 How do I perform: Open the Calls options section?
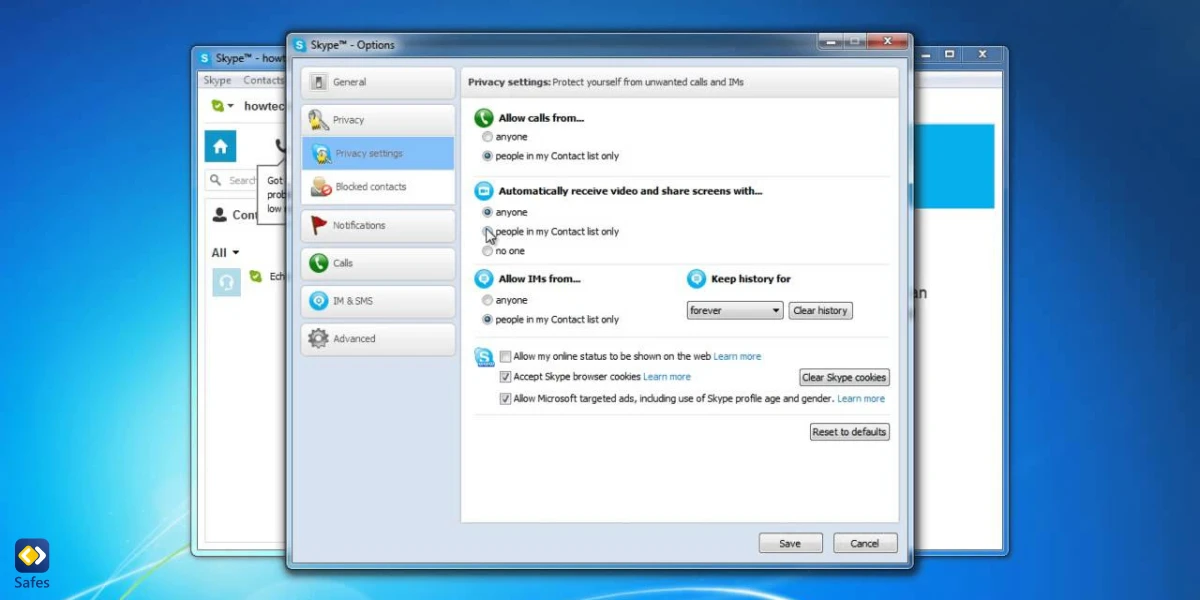pos(378,263)
